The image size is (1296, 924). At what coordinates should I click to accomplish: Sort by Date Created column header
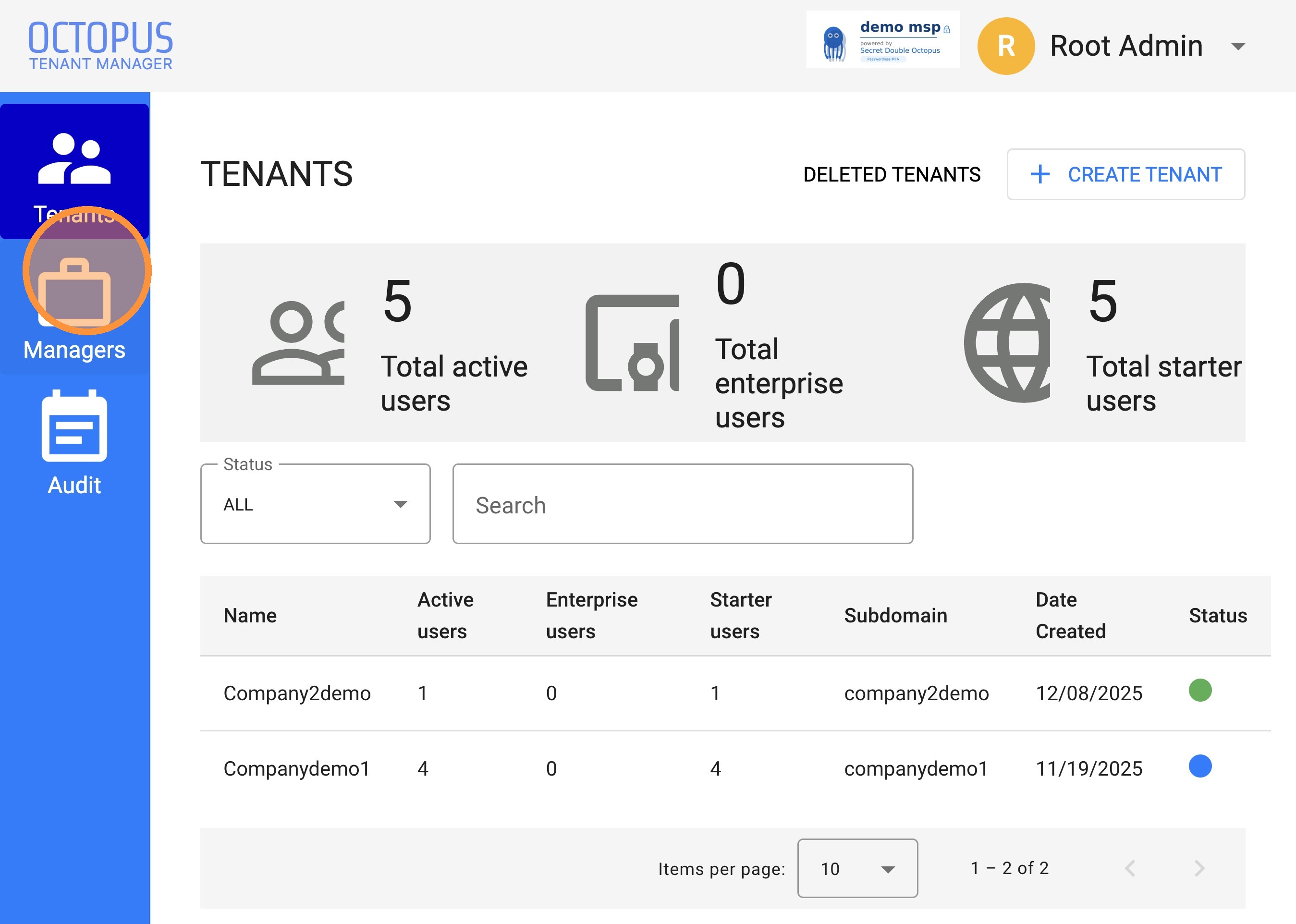(x=1071, y=616)
